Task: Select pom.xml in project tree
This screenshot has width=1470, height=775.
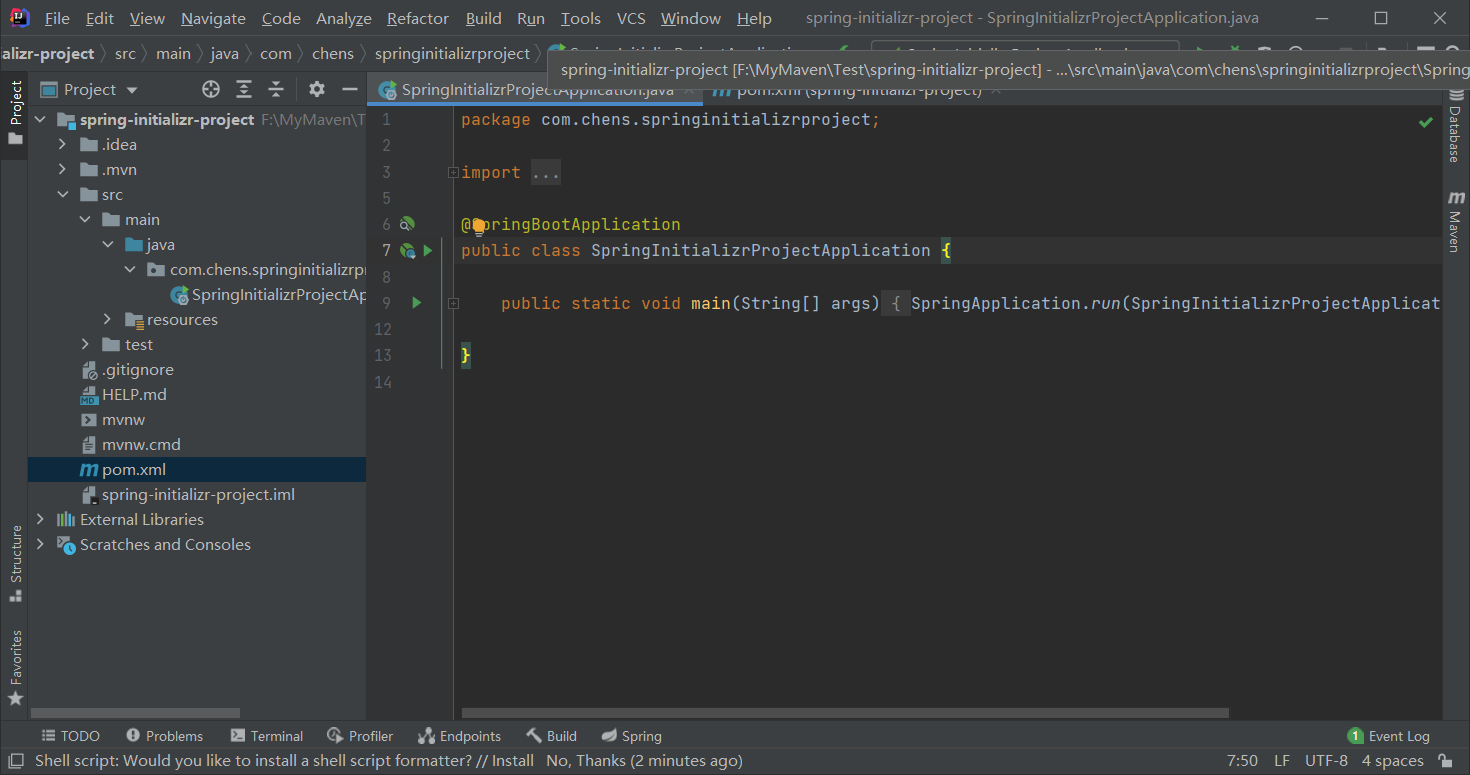Action: [197, 469]
